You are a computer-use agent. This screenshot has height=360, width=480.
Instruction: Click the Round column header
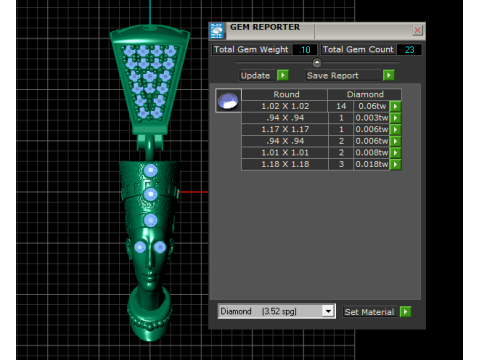click(x=284, y=94)
